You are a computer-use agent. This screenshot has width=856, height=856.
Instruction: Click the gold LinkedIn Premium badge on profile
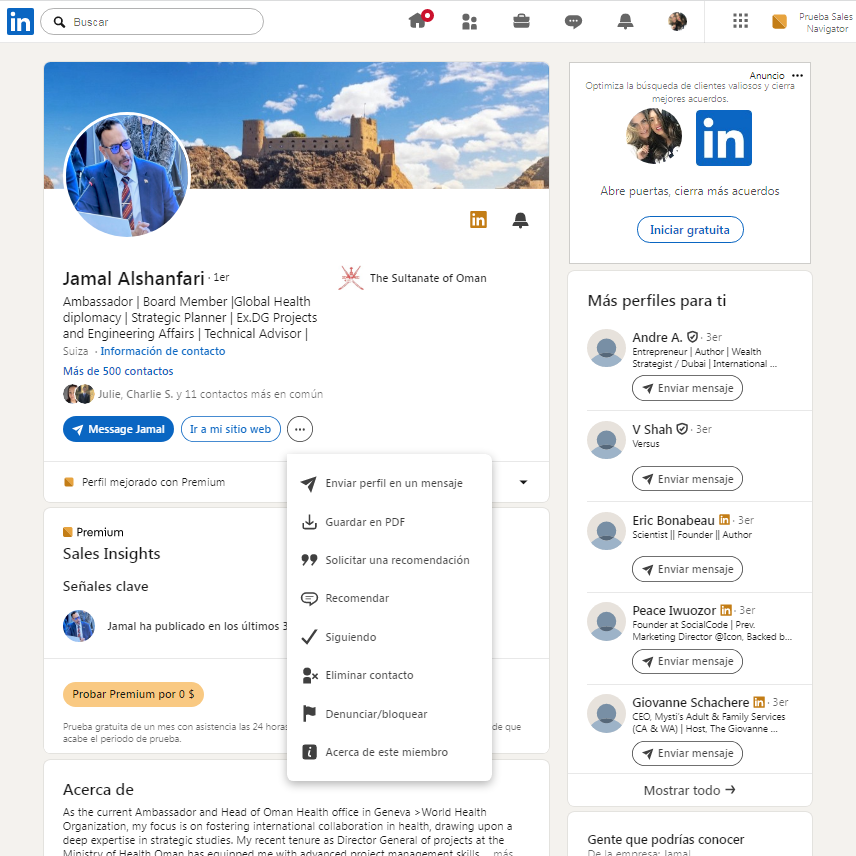click(x=478, y=219)
